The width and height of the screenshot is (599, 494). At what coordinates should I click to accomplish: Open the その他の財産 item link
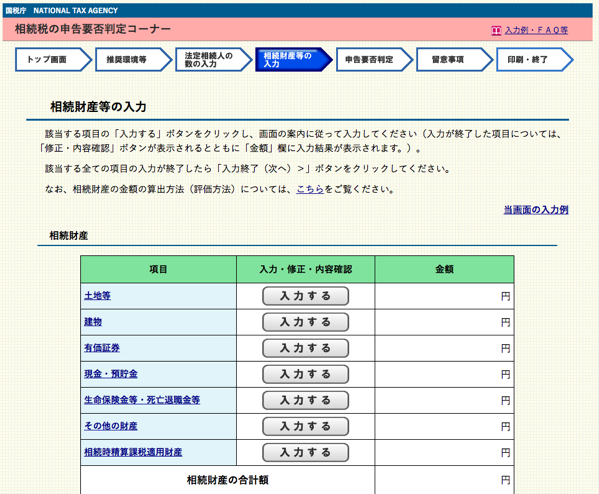tap(111, 426)
